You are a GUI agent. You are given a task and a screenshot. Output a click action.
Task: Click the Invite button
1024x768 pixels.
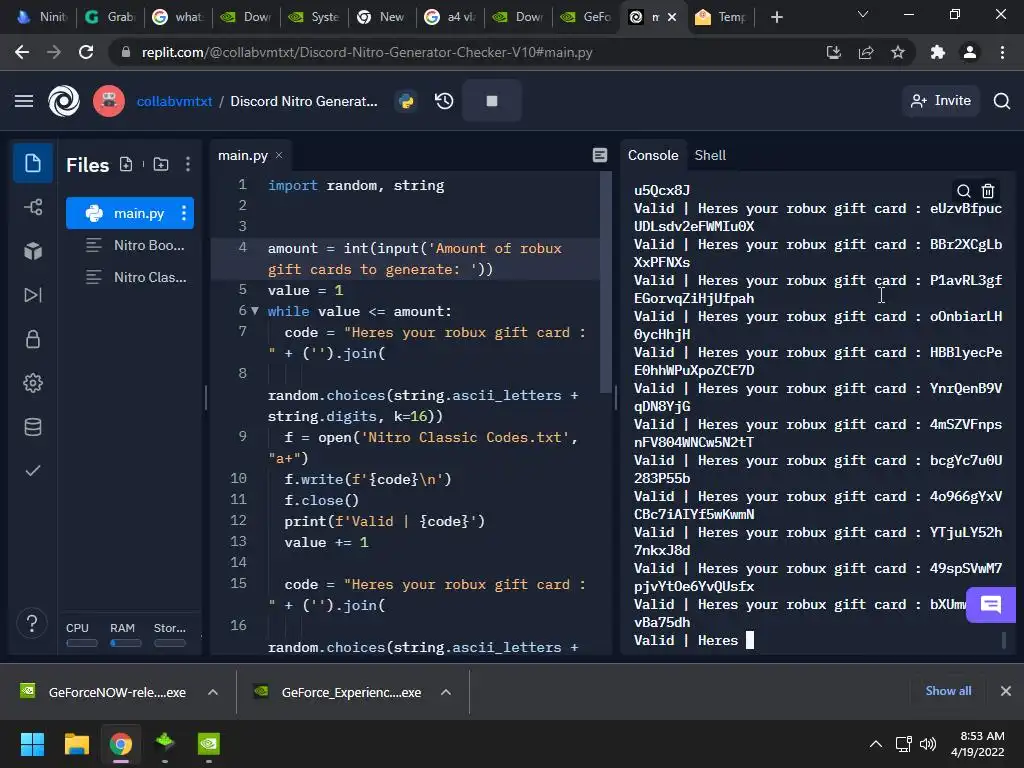941,101
